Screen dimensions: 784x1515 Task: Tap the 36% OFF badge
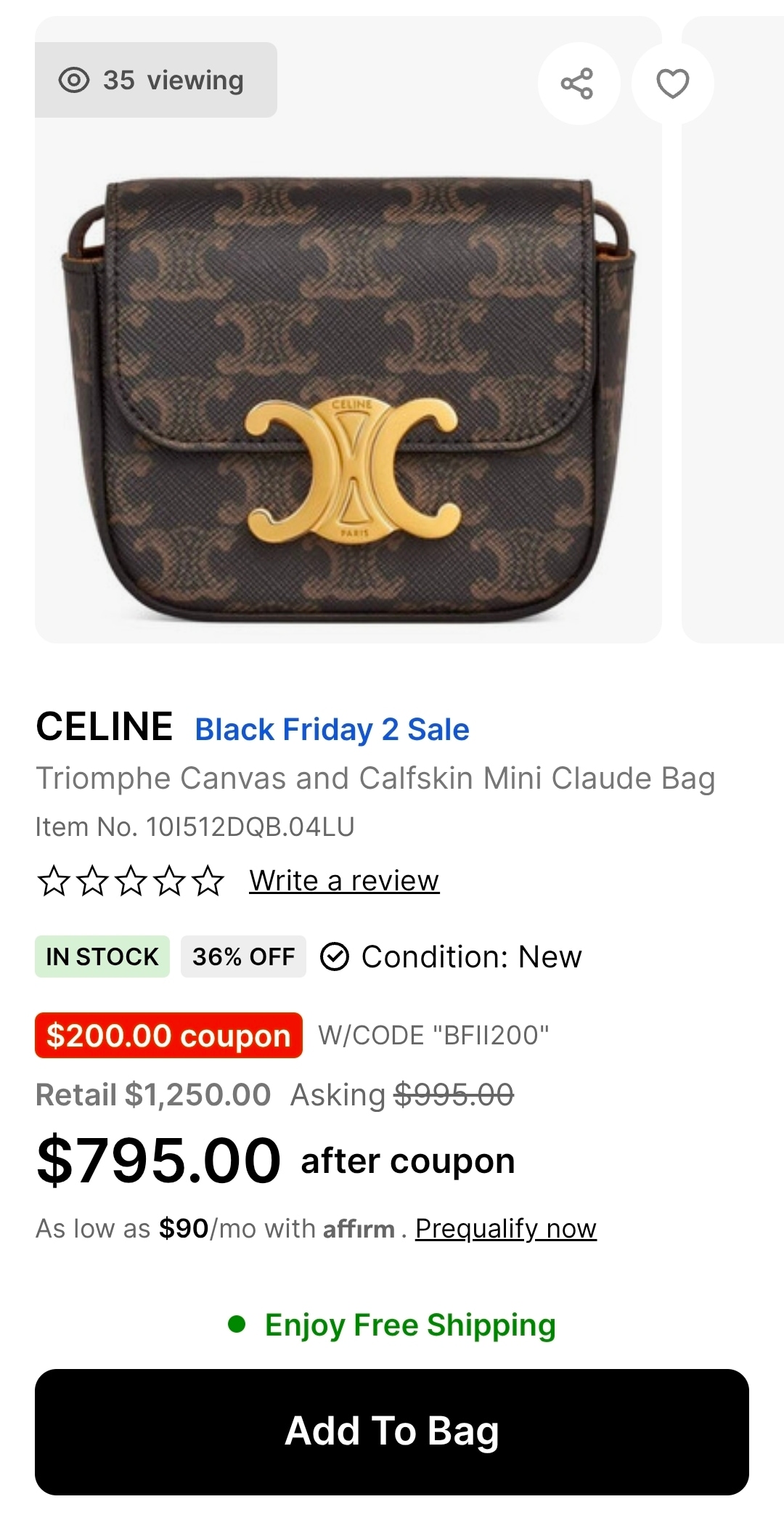243,957
